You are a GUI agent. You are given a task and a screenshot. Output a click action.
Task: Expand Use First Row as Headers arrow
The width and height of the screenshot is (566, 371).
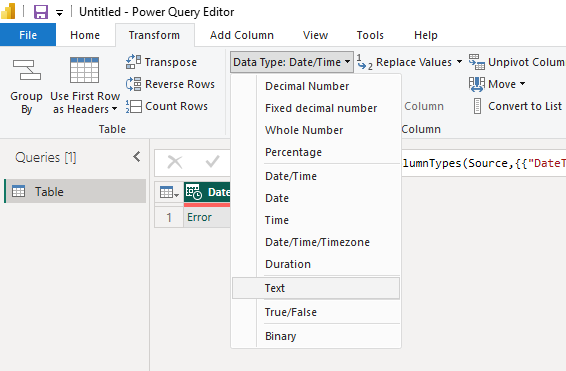(114, 109)
